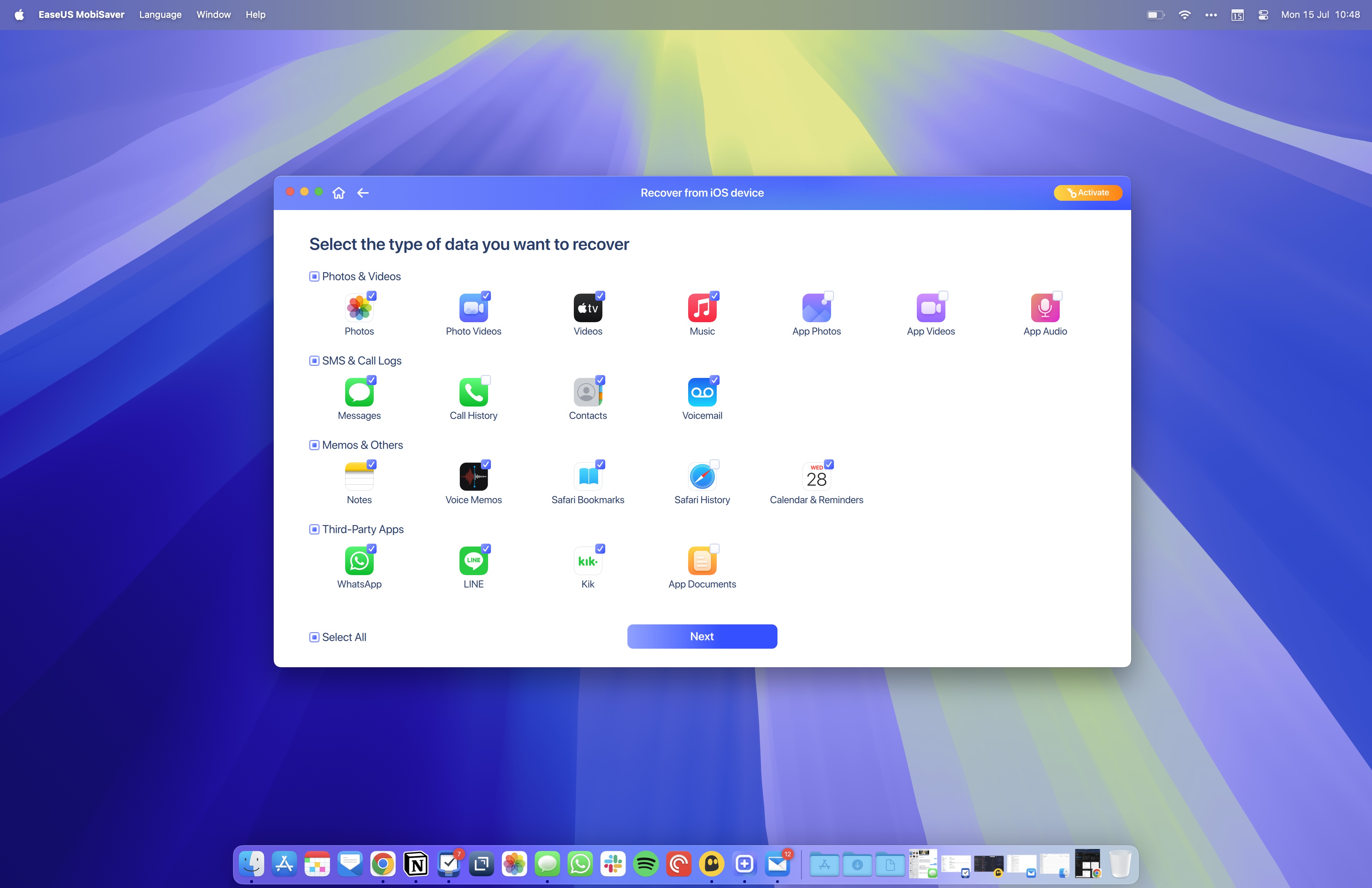Select the Voice Memos icon

tap(473, 477)
